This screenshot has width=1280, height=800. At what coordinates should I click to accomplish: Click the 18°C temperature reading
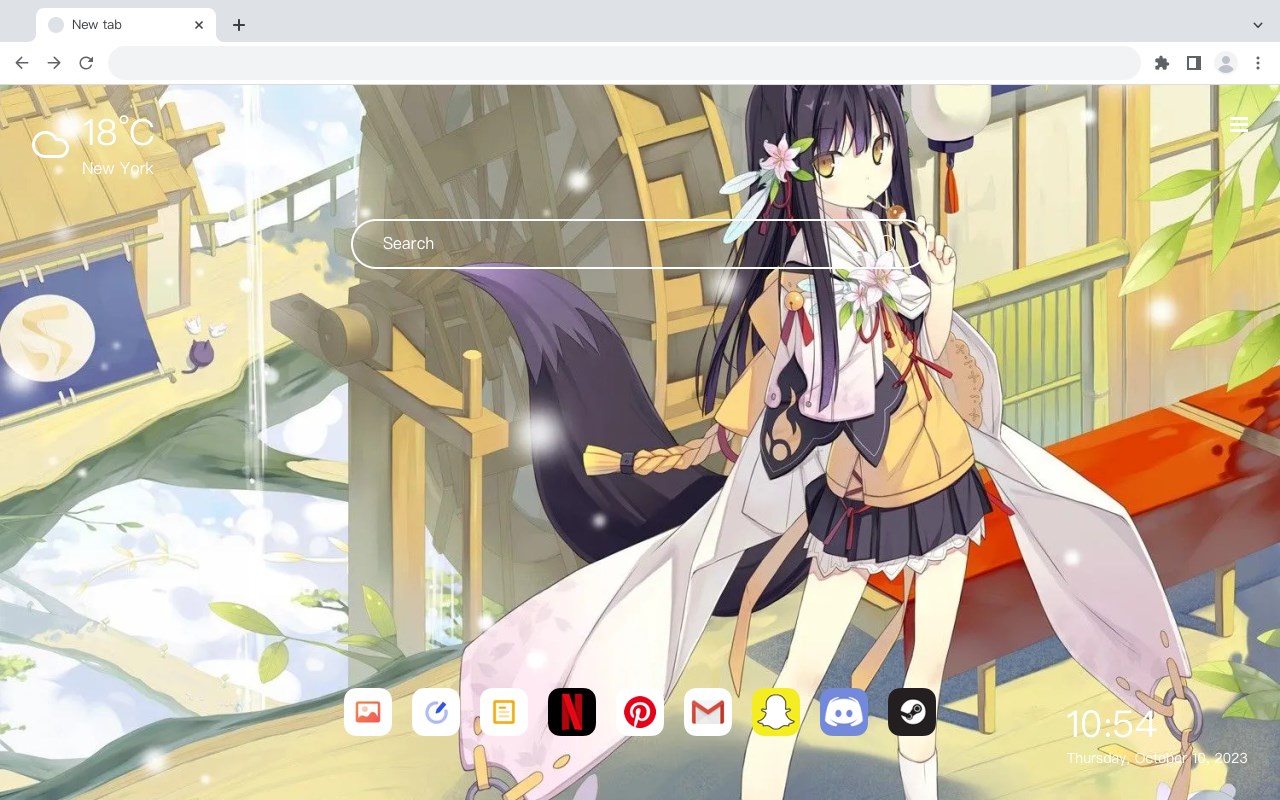click(x=118, y=134)
